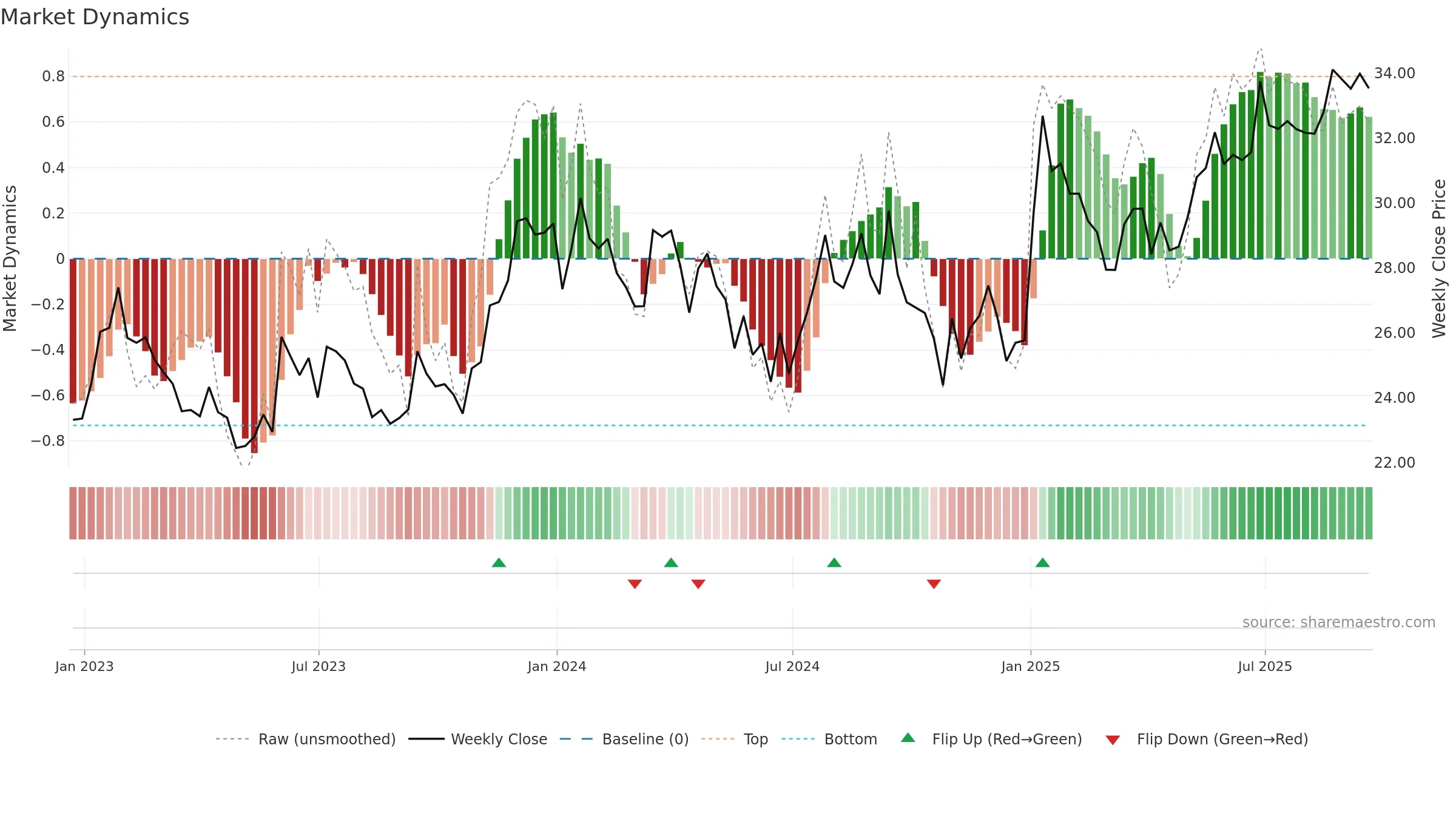This screenshot has height=819, width=1456.
Task: Toggle the Weekly Close legend entry
Action: 477,739
